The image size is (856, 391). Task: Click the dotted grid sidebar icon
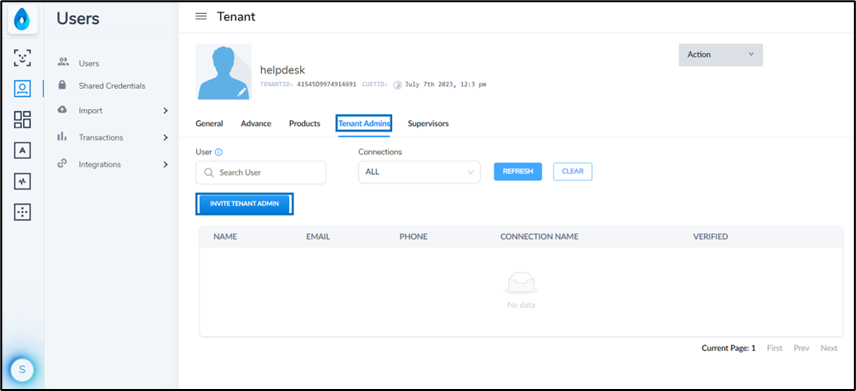point(22,213)
